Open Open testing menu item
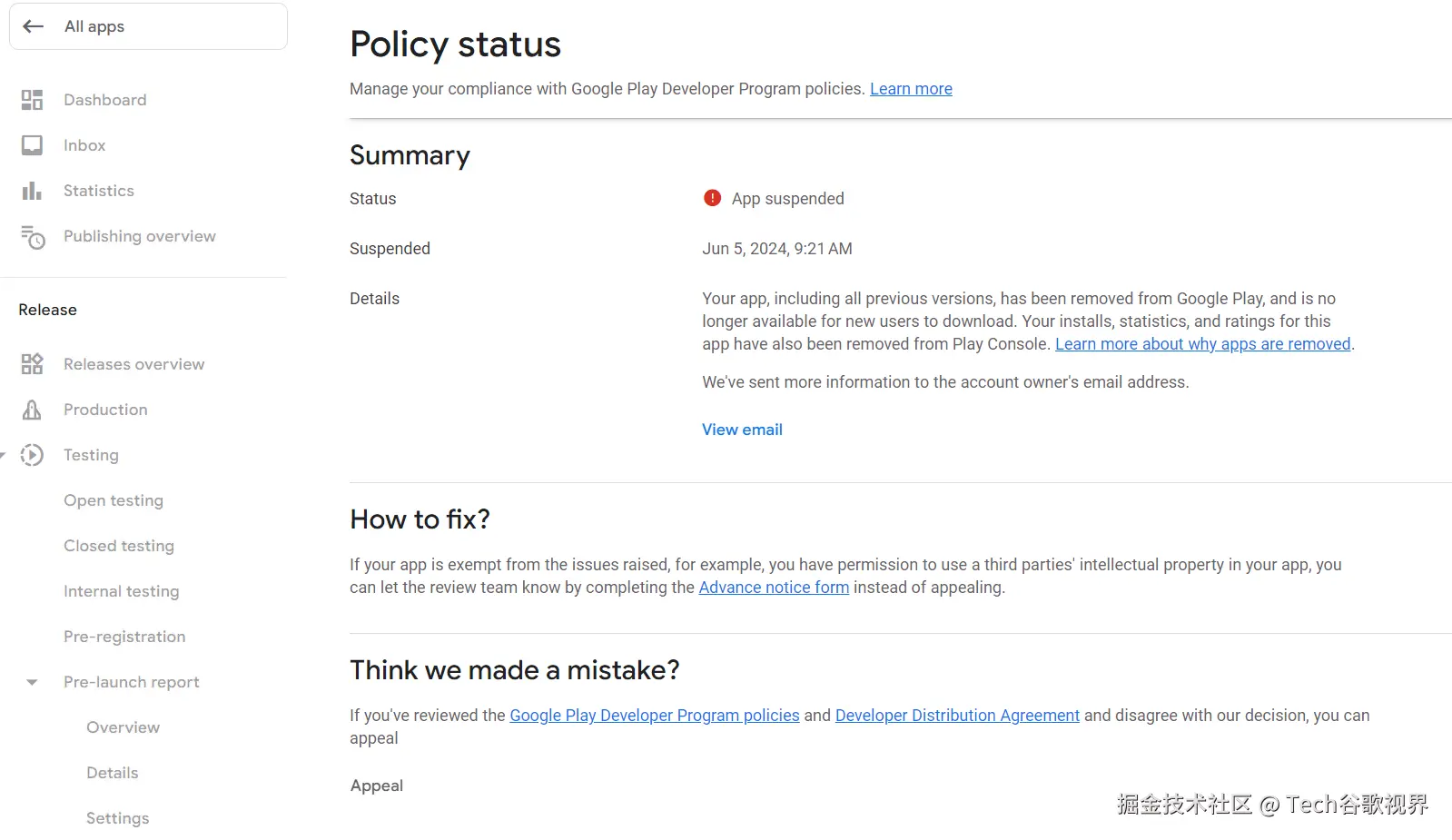Screen dimensions: 1452x840 (114, 500)
